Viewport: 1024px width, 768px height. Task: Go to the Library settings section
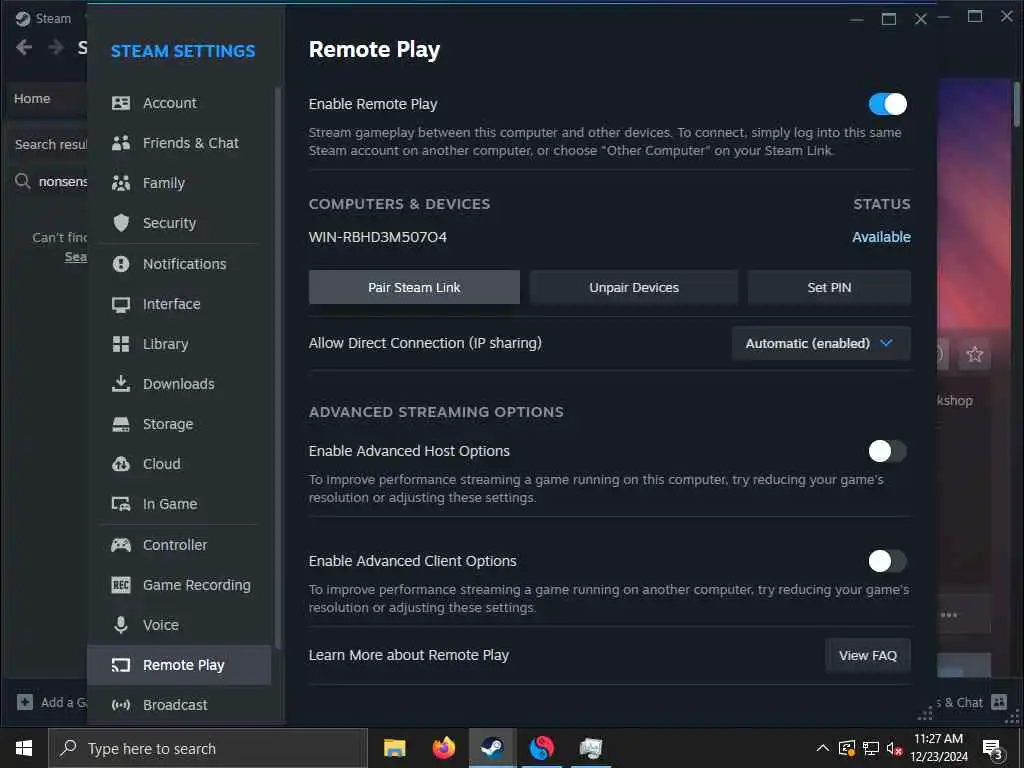pos(178,344)
